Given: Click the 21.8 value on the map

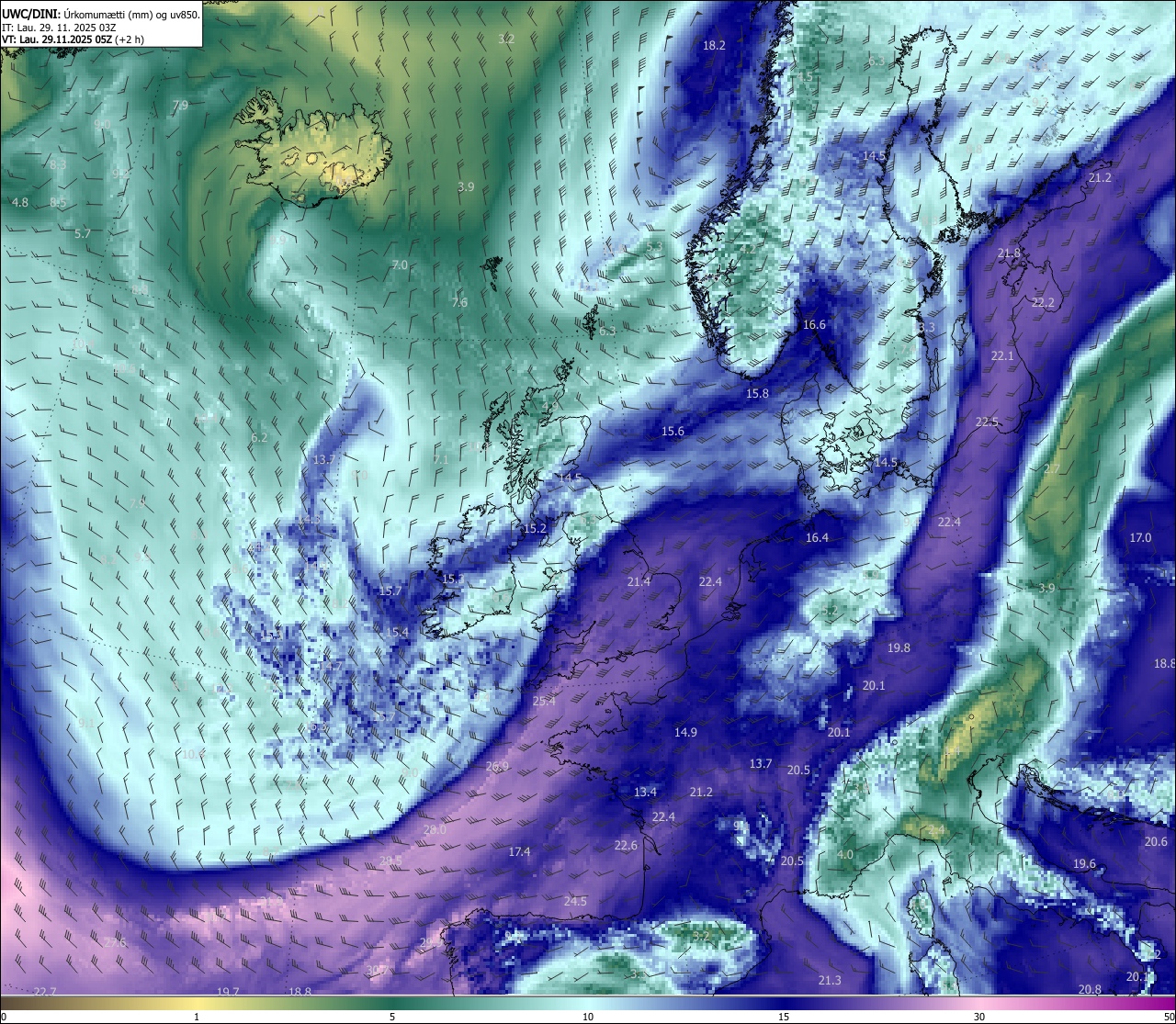Looking at the screenshot, I should pyautogui.click(x=1009, y=253).
